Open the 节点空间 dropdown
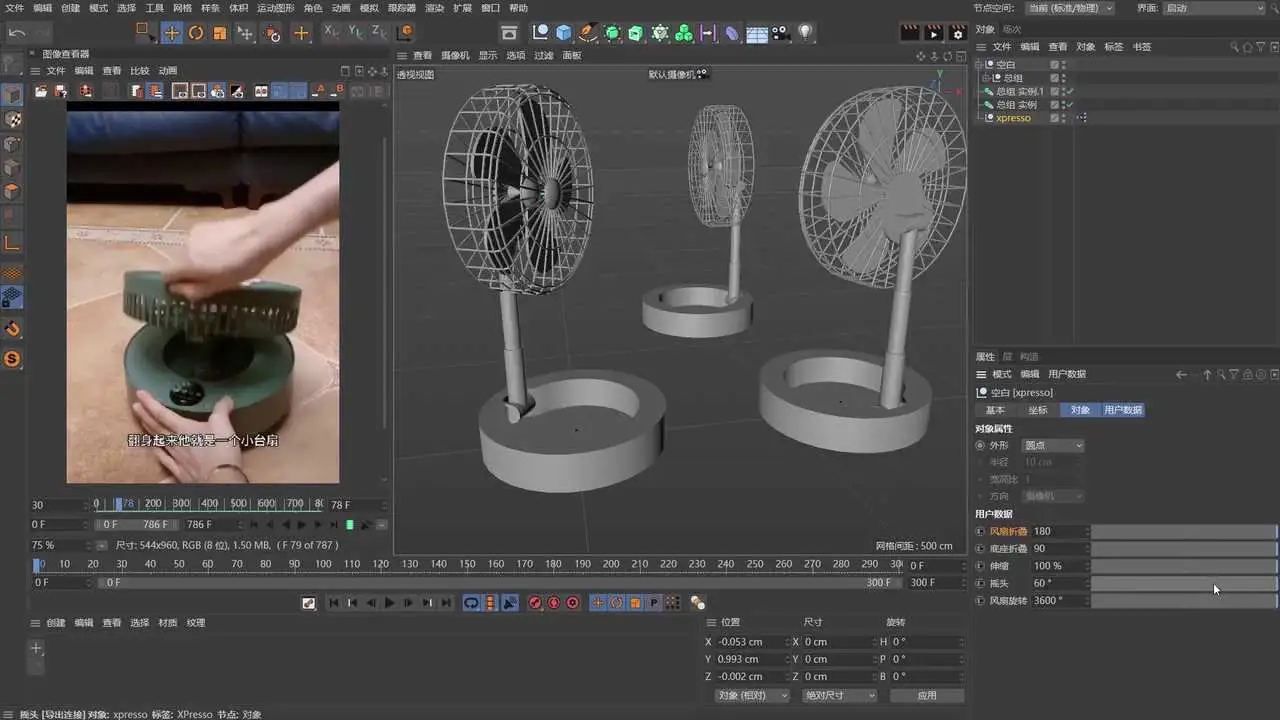1280x720 pixels. (x=1071, y=7)
